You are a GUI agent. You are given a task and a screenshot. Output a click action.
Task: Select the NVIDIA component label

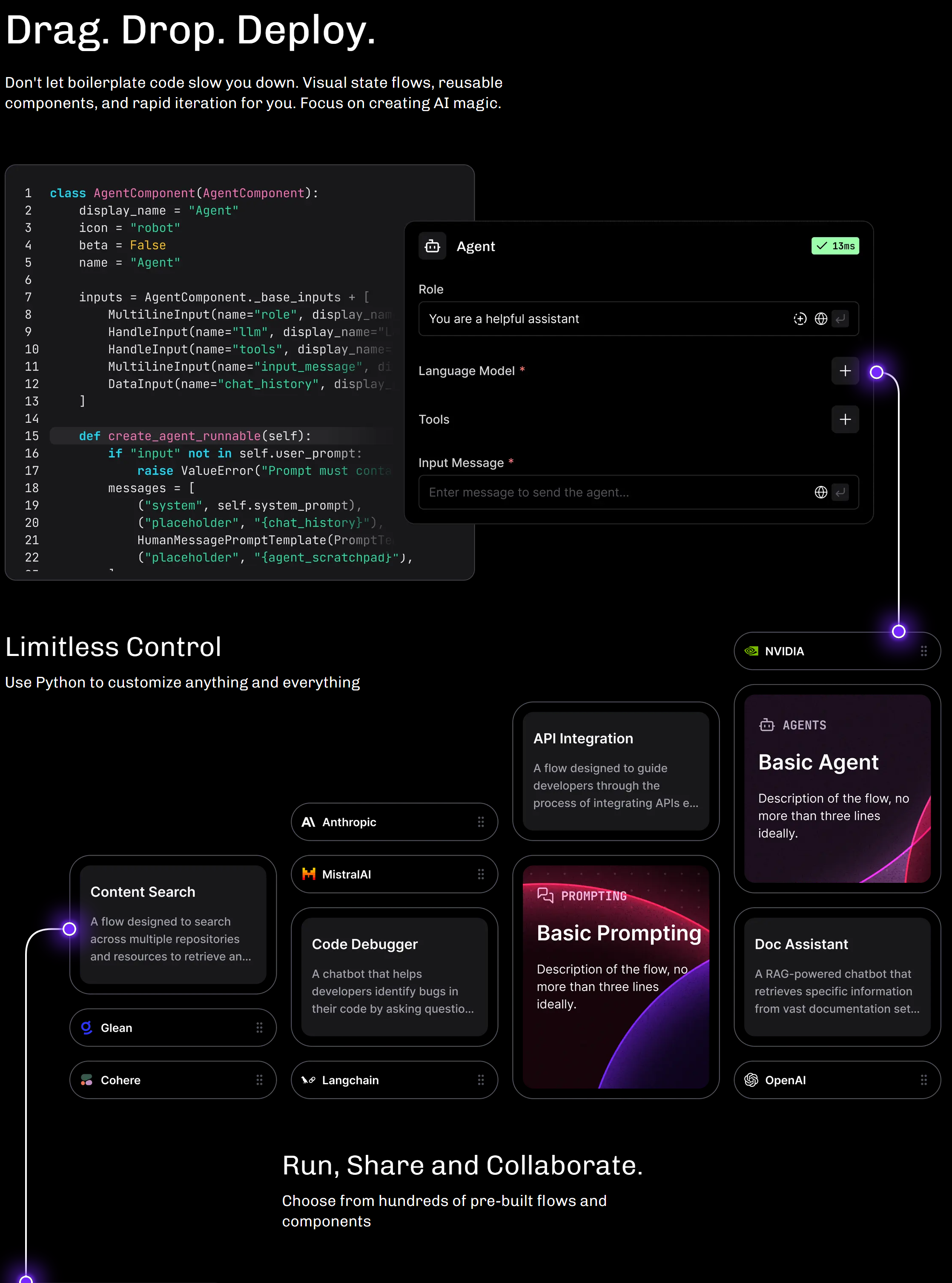pos(784,651)
